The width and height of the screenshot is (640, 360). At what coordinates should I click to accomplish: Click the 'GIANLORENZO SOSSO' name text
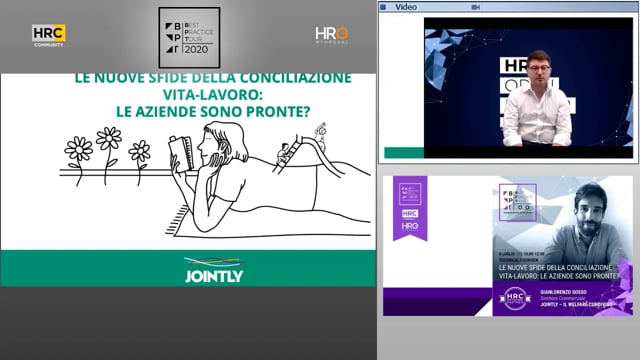(x=563, y=292)
